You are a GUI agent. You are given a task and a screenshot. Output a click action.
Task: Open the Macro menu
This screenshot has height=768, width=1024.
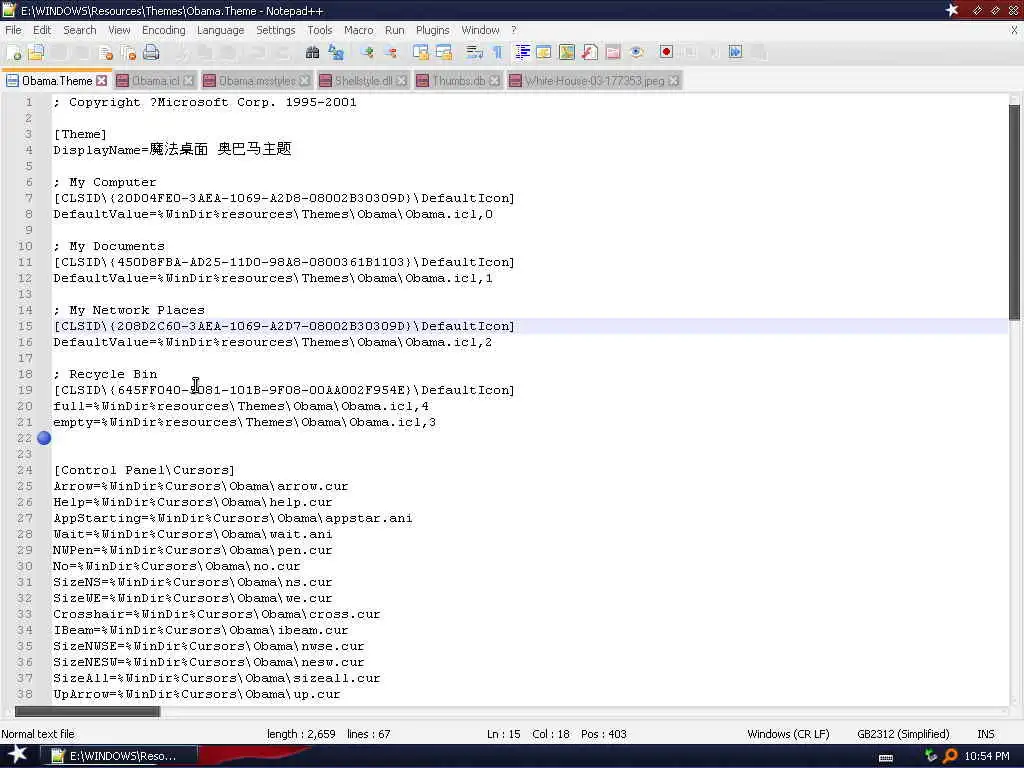point(359,30)
